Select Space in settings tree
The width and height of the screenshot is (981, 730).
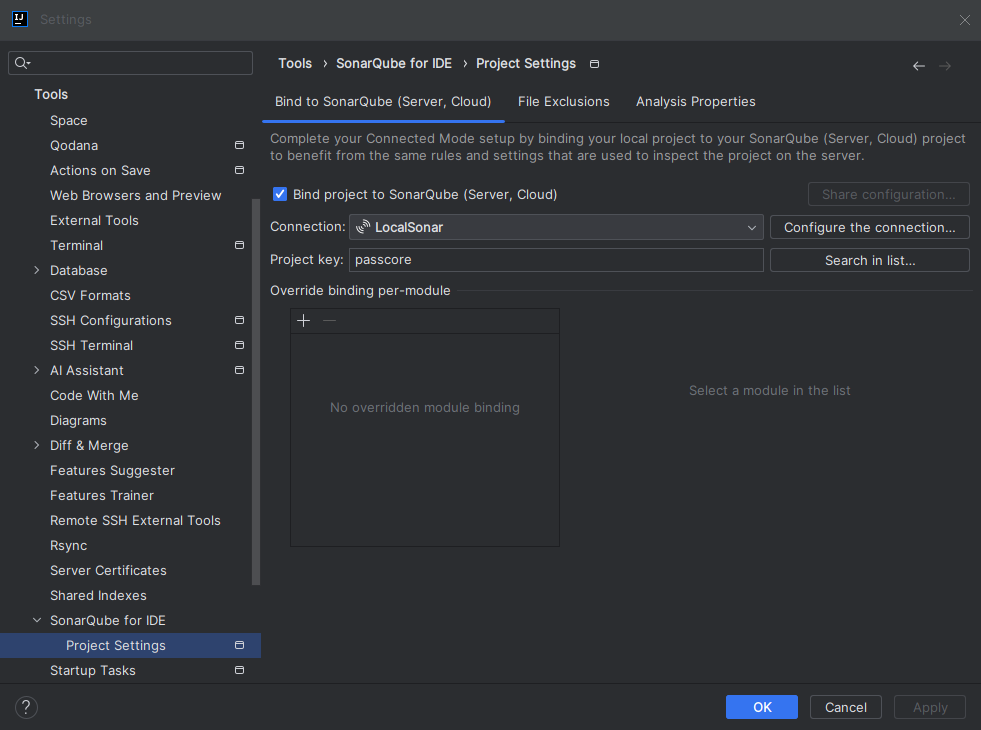click(69, 121)
